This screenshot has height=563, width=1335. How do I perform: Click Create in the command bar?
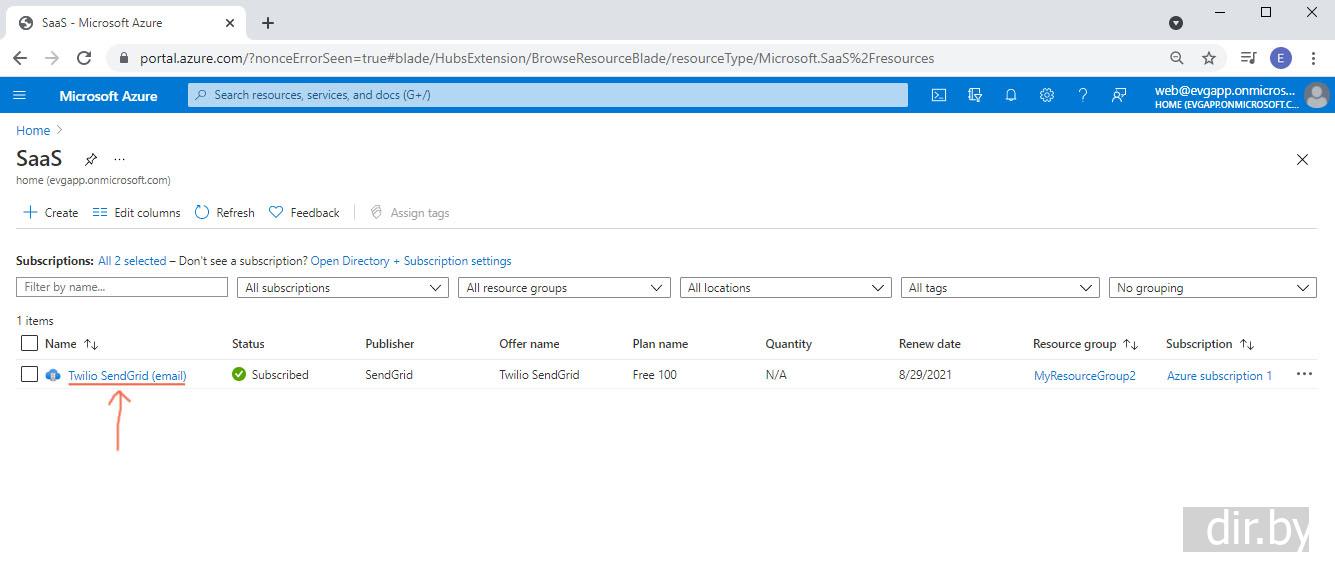(x=50, y=212)
